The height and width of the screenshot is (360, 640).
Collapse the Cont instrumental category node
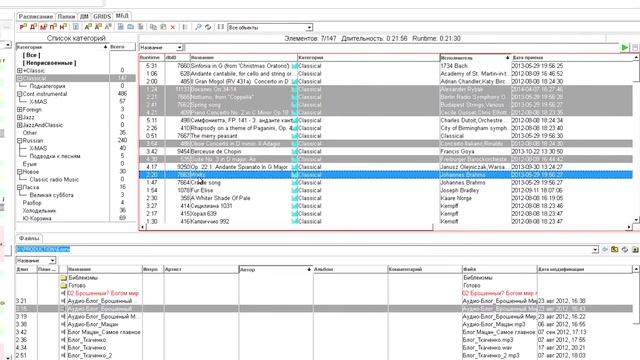(19, 94)
